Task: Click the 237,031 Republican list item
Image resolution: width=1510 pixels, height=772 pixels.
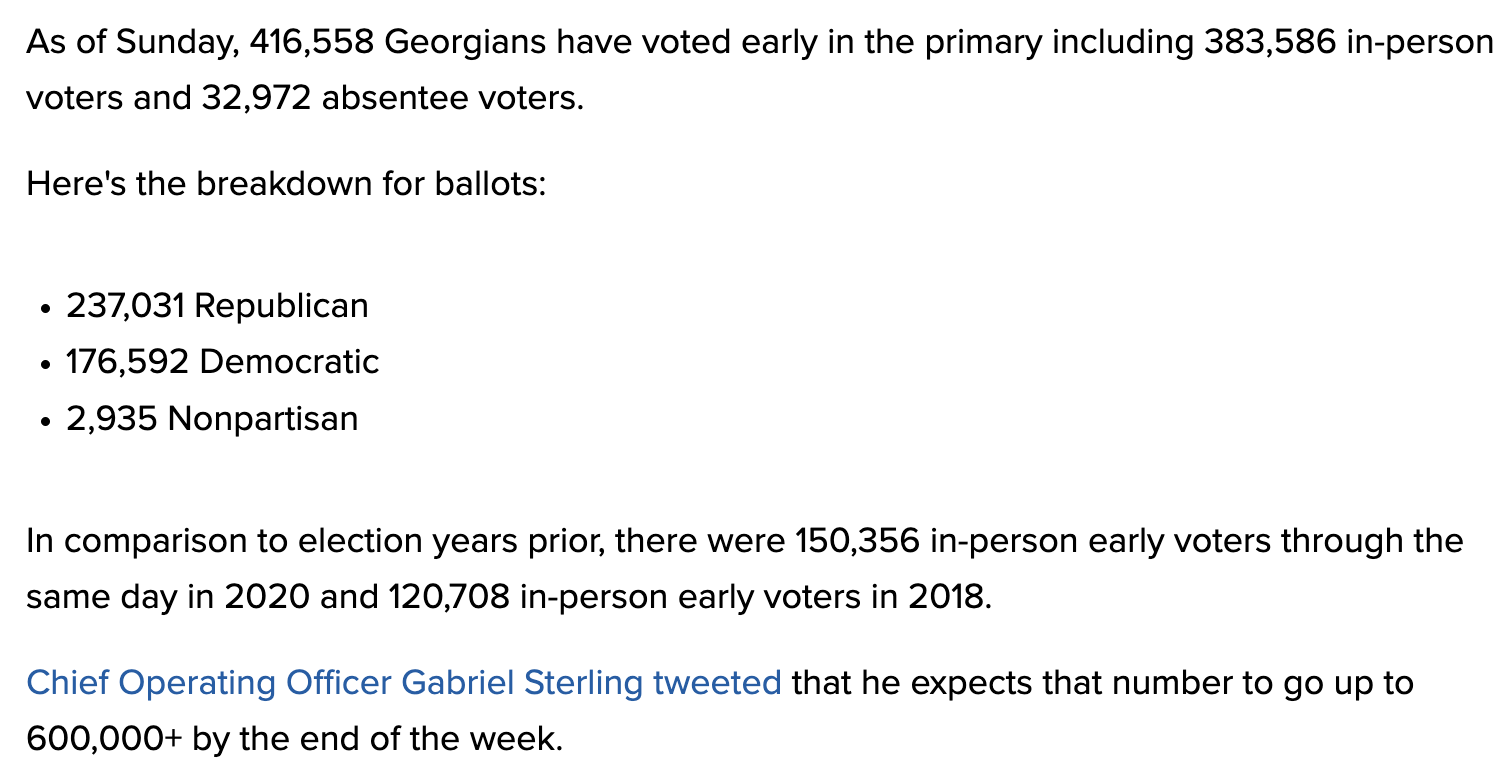Action: [x=217, y=305]
